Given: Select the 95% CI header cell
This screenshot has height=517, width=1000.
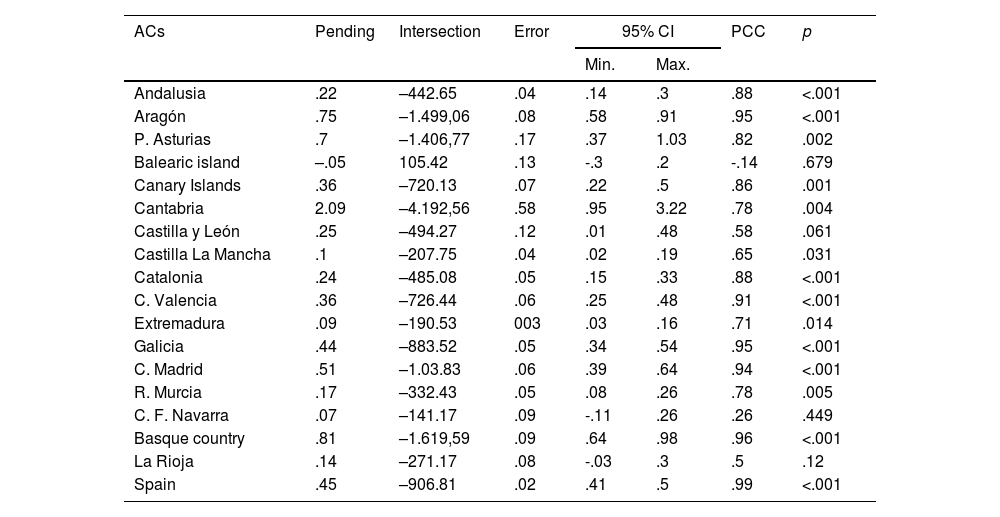Looking at the screenshot, I should [647, 32].
